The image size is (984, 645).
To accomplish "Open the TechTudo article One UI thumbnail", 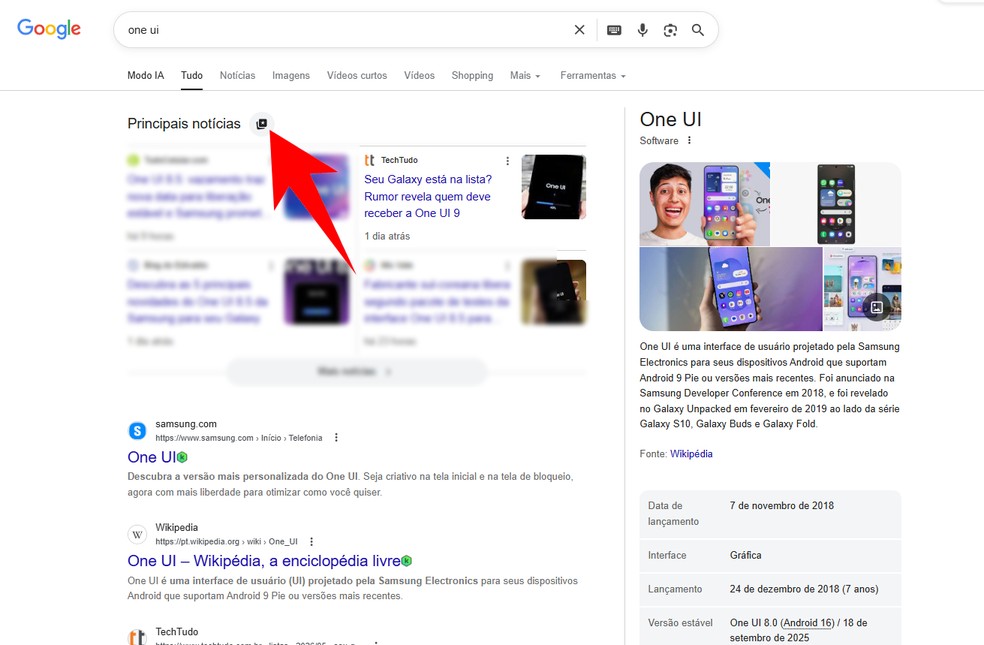I will (553, 187).
